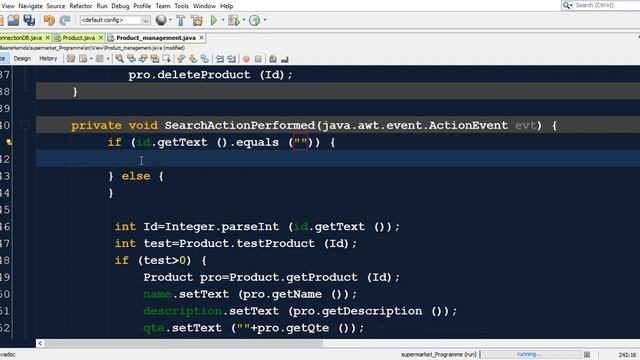Open the Profile menu
This screenshot has width=640, height=360.
click(x=142, y=6)
